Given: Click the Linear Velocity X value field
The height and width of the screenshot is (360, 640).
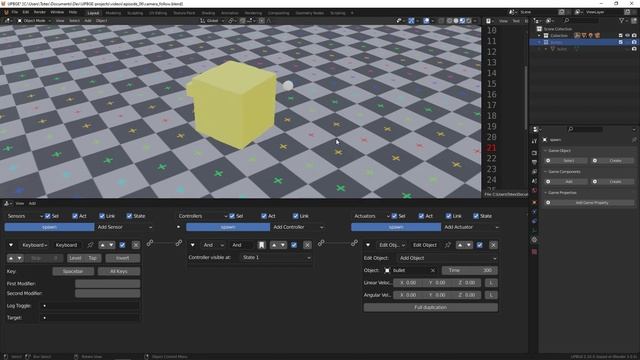Looking at the screenshot, I should click(x=408, y=282).
